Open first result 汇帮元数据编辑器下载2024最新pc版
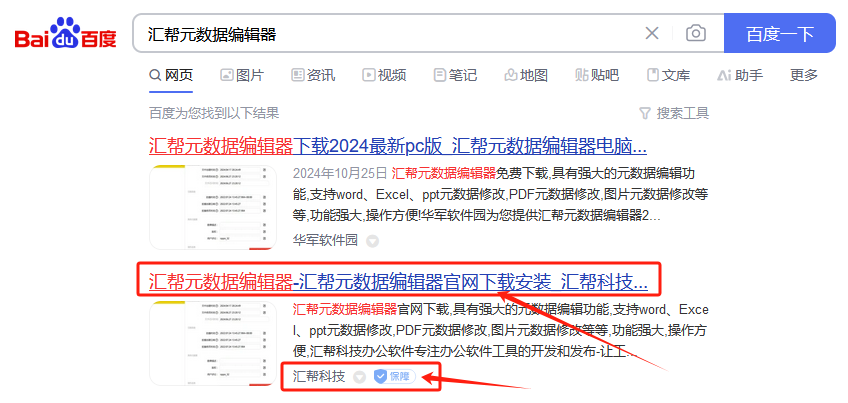This screenshot has width=848, height=403. 398,146
